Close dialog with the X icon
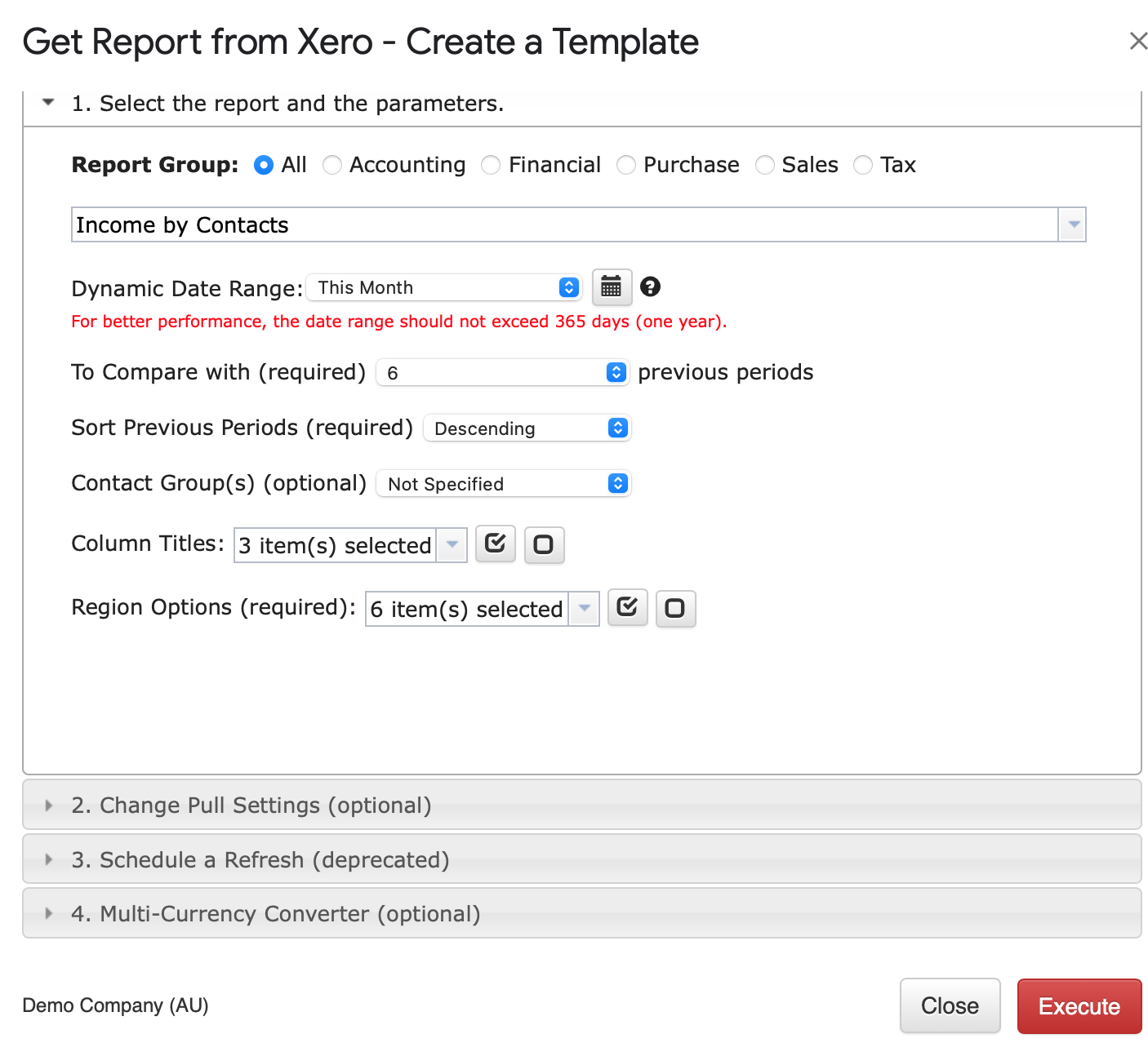Image resolution: width=1148 pixels, height=1043 pixels. 1138,41
